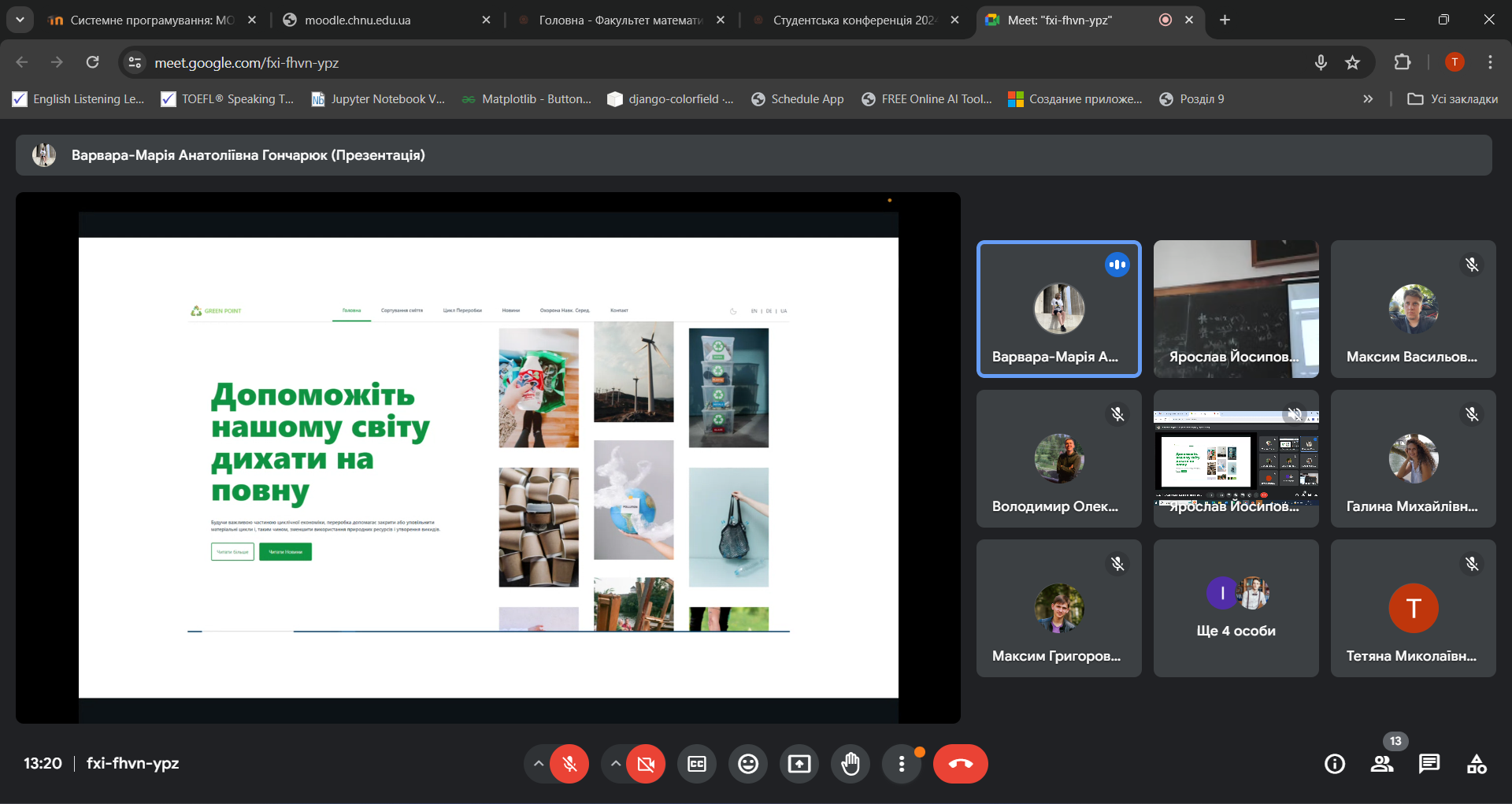
Task: Open Создание приложе... bookmark
Action: click(x=1075, y=99)
